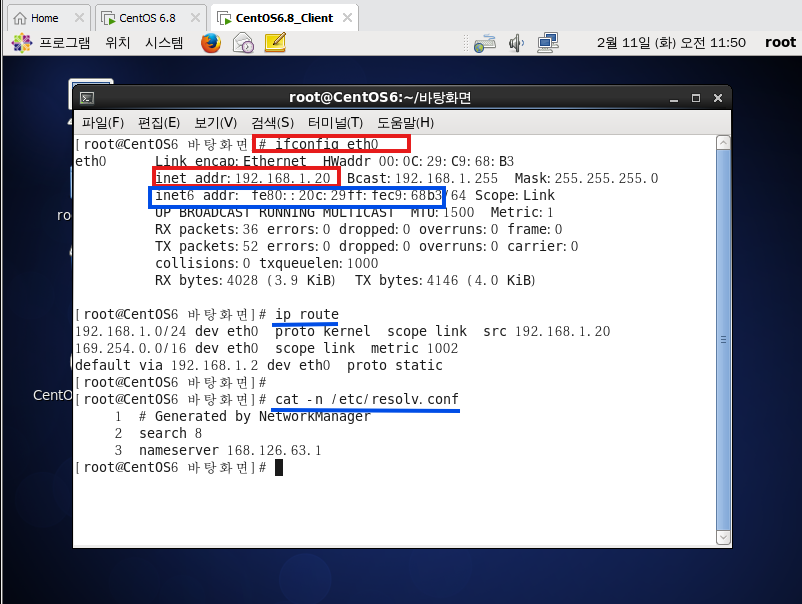This screenshot has height=604, width=802.
Task: Close the Home tab
Action: pyautogui.click(x=79, y=18)
